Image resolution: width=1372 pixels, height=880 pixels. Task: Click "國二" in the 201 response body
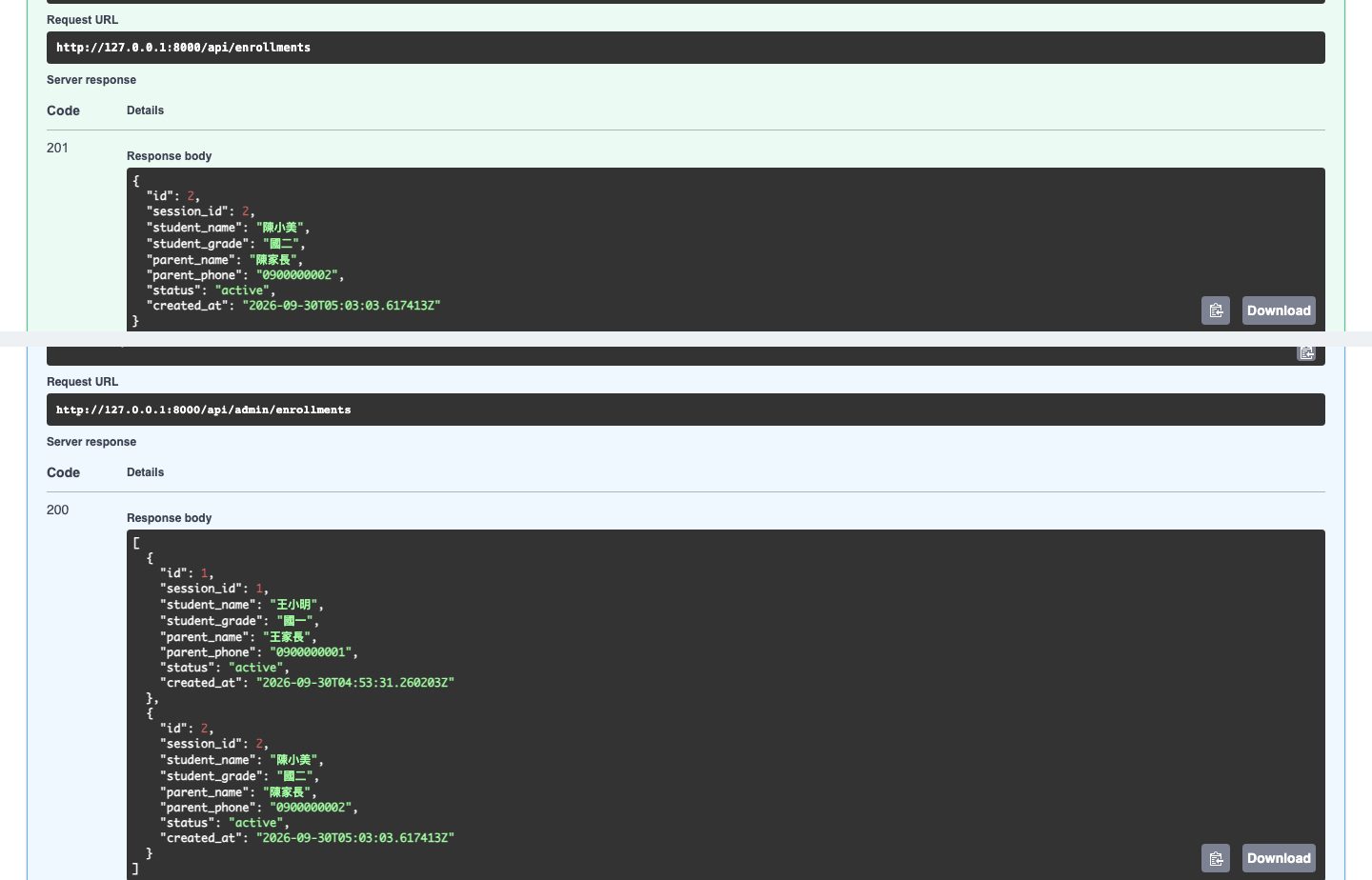click(280, 244)
